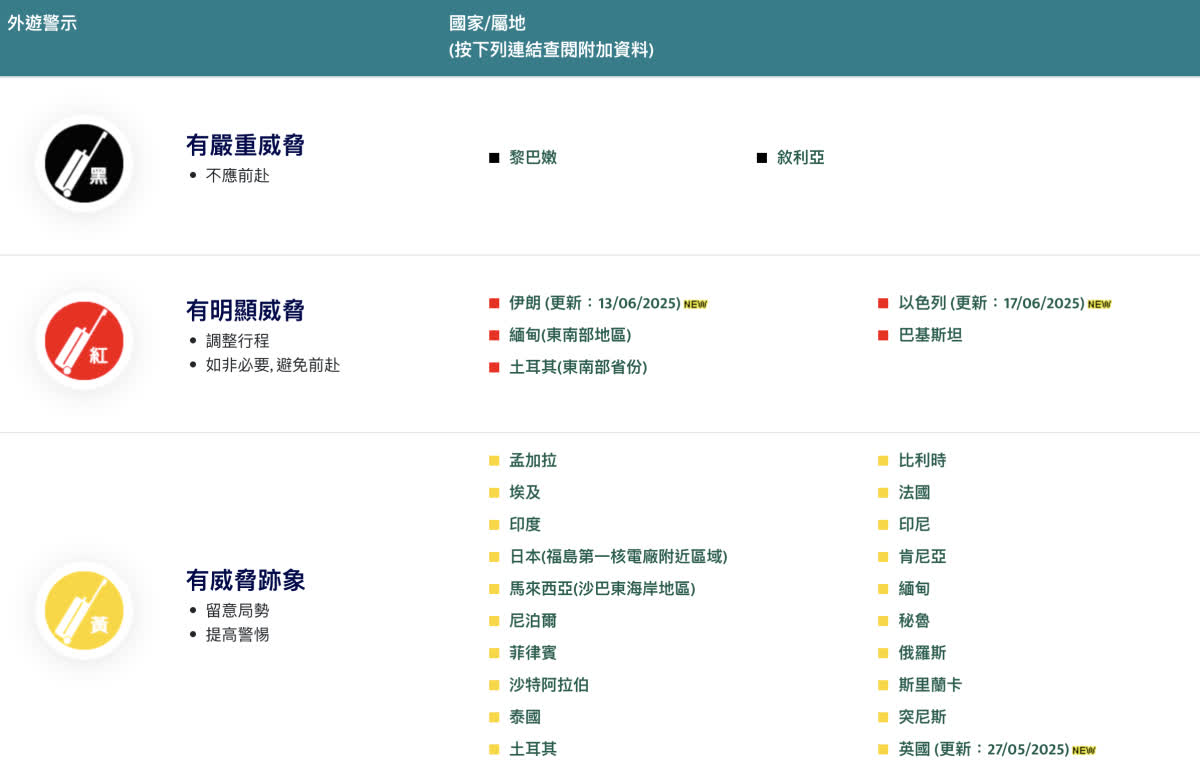Click the 不應前赴 bullet text
Image resolution: width=1200 pixels, height=779 pixels.
[238, 176]
